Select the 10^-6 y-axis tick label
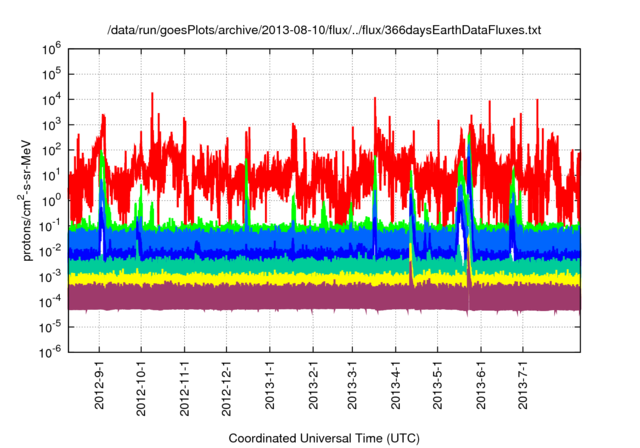Viewport: 640px width, 448px height. [x=50, y=353]
